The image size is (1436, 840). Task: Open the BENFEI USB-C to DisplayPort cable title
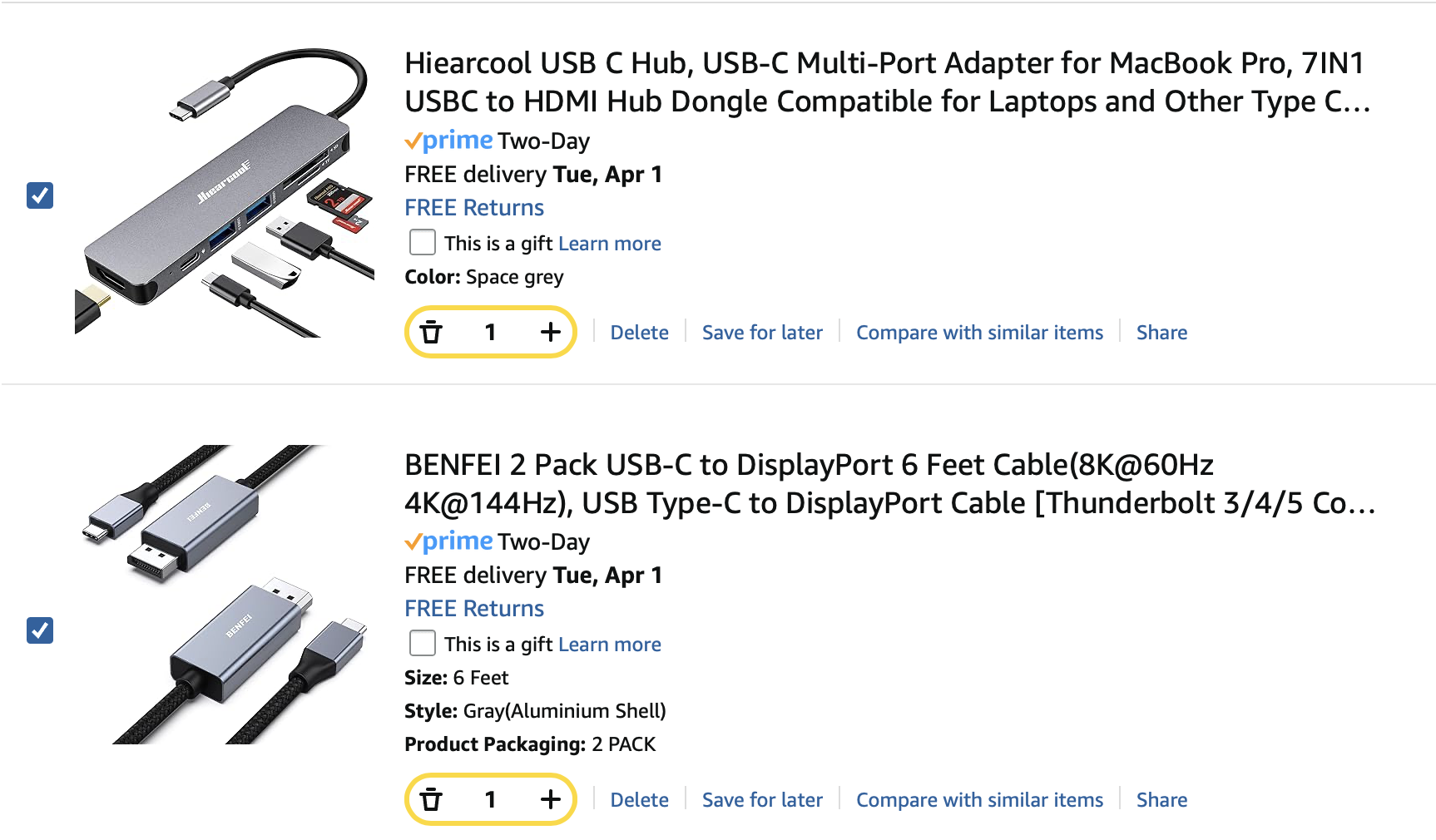pos(889,483)
